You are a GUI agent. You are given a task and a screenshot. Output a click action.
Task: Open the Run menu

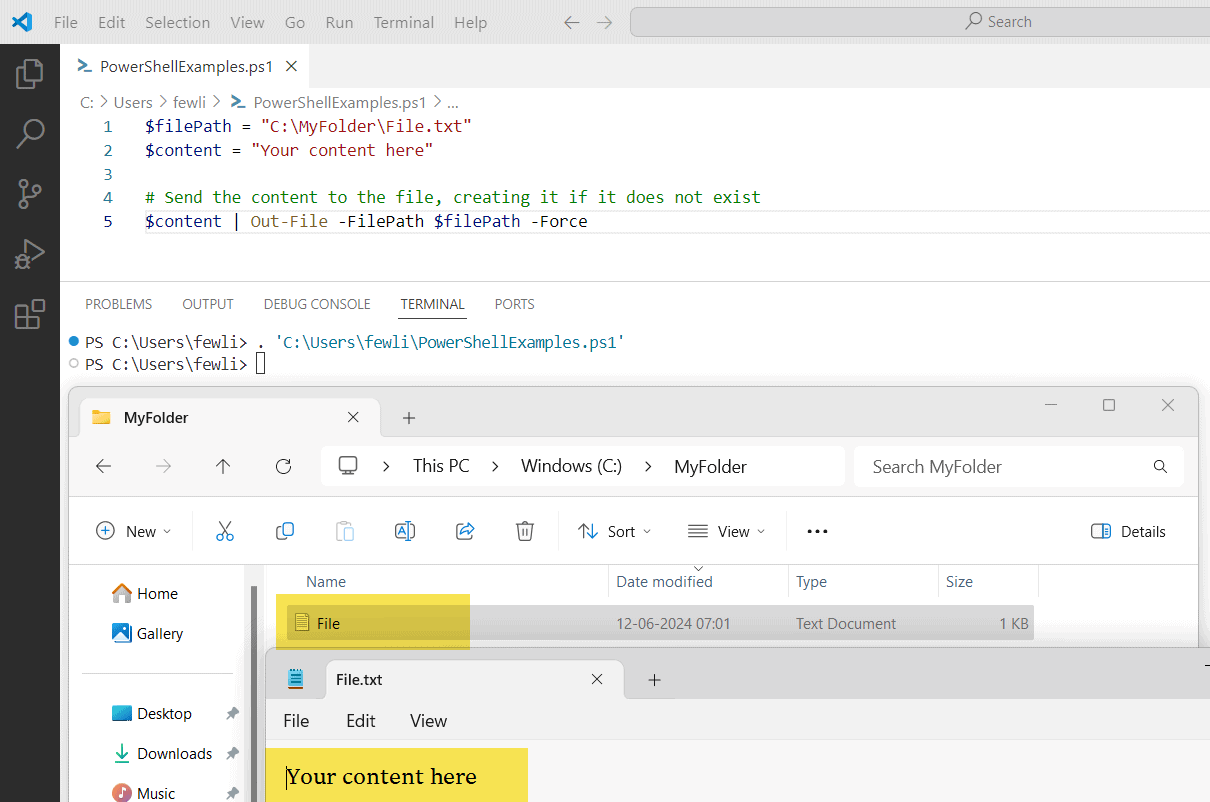tap(339, 22)
